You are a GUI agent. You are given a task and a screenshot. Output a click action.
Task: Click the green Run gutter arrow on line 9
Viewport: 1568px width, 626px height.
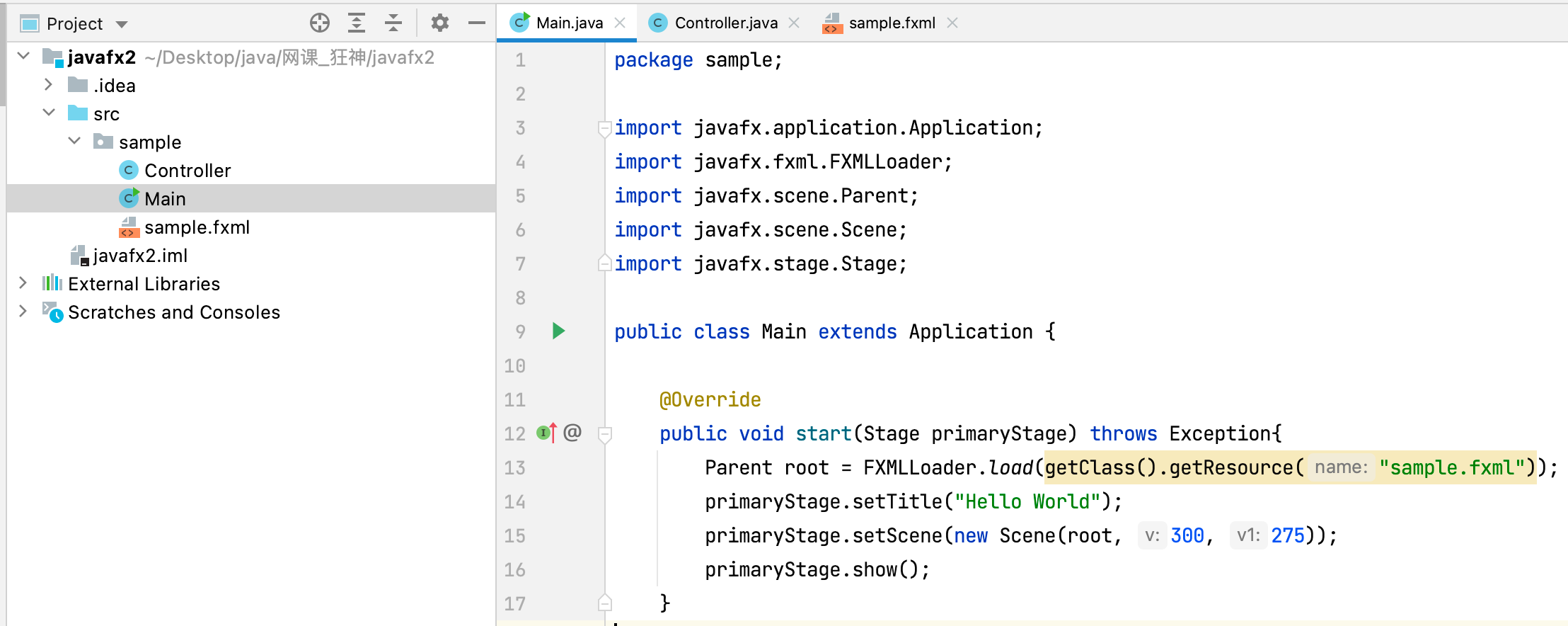(x=558, y=331)
